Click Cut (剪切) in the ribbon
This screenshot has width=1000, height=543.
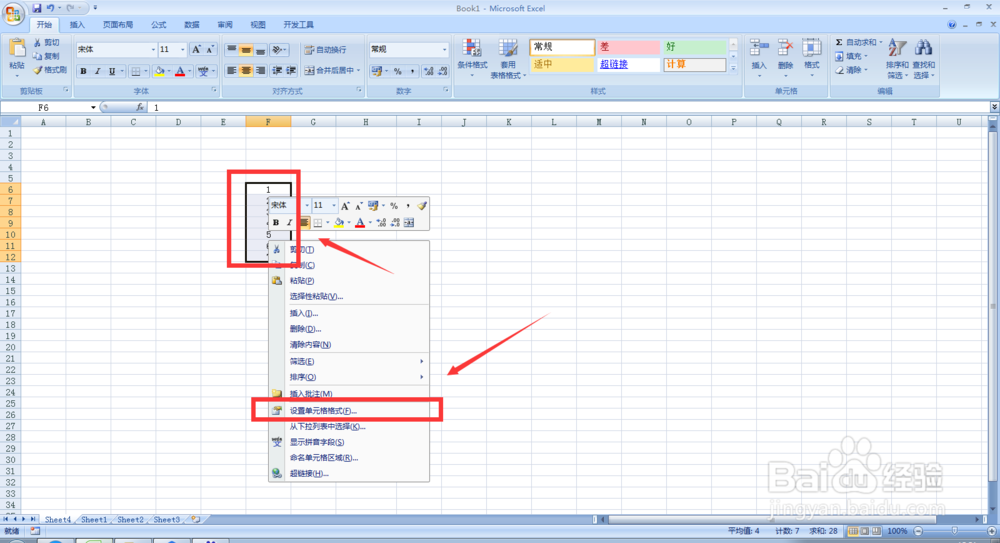(x=47, y=42)
